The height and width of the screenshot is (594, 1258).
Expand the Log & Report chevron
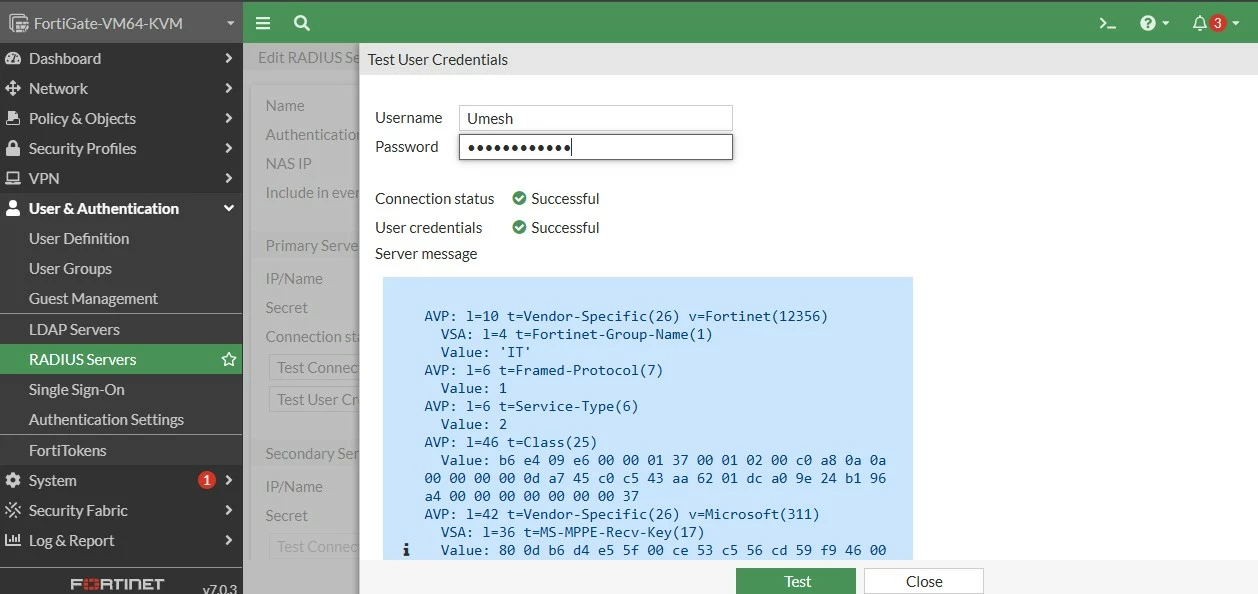coord(229,540)
